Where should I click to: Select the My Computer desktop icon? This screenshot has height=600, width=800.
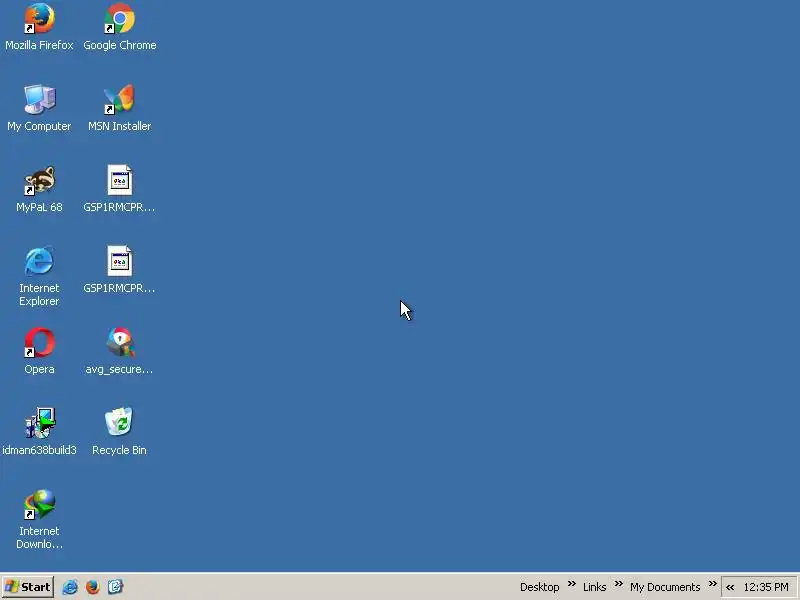tap(39, 108)
